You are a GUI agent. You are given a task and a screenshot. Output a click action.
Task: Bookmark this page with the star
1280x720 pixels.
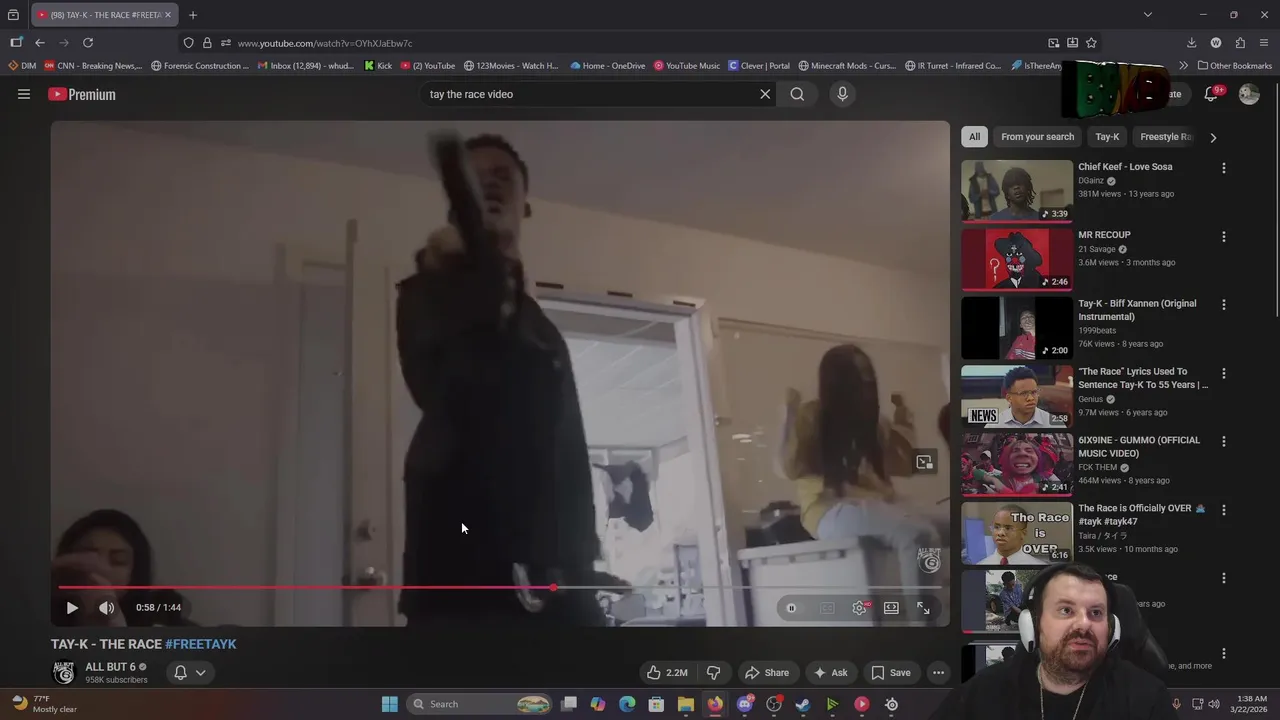(x=1091, y=43)
